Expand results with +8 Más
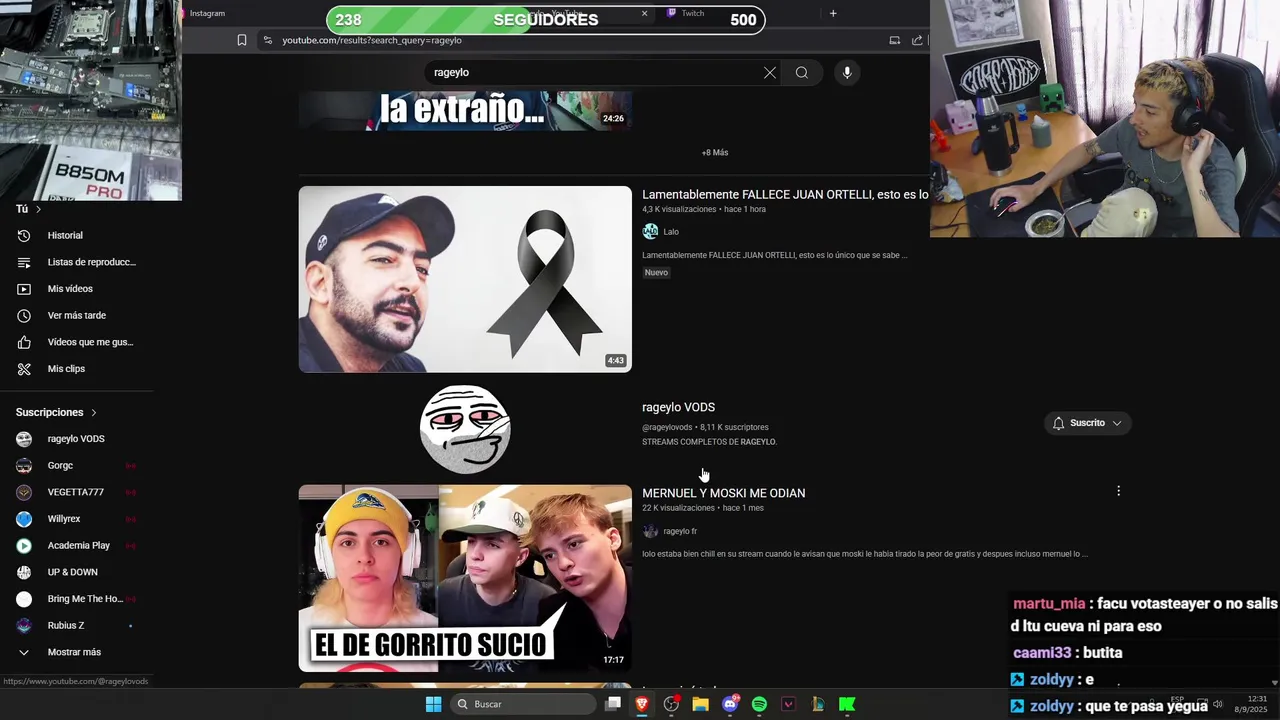This screenshot has height=720, width=1280. tap(715, 153)
